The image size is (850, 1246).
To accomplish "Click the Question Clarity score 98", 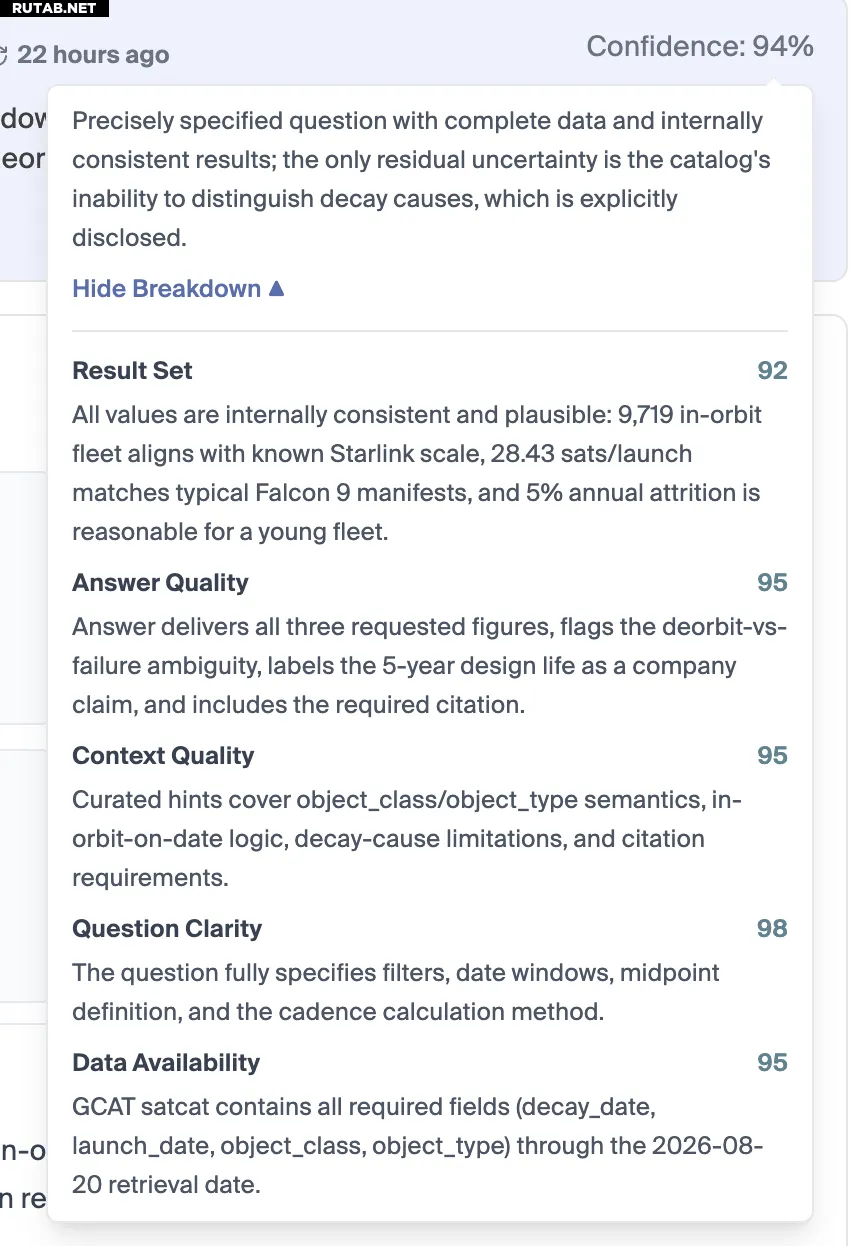I will click(x=772, y=929).
